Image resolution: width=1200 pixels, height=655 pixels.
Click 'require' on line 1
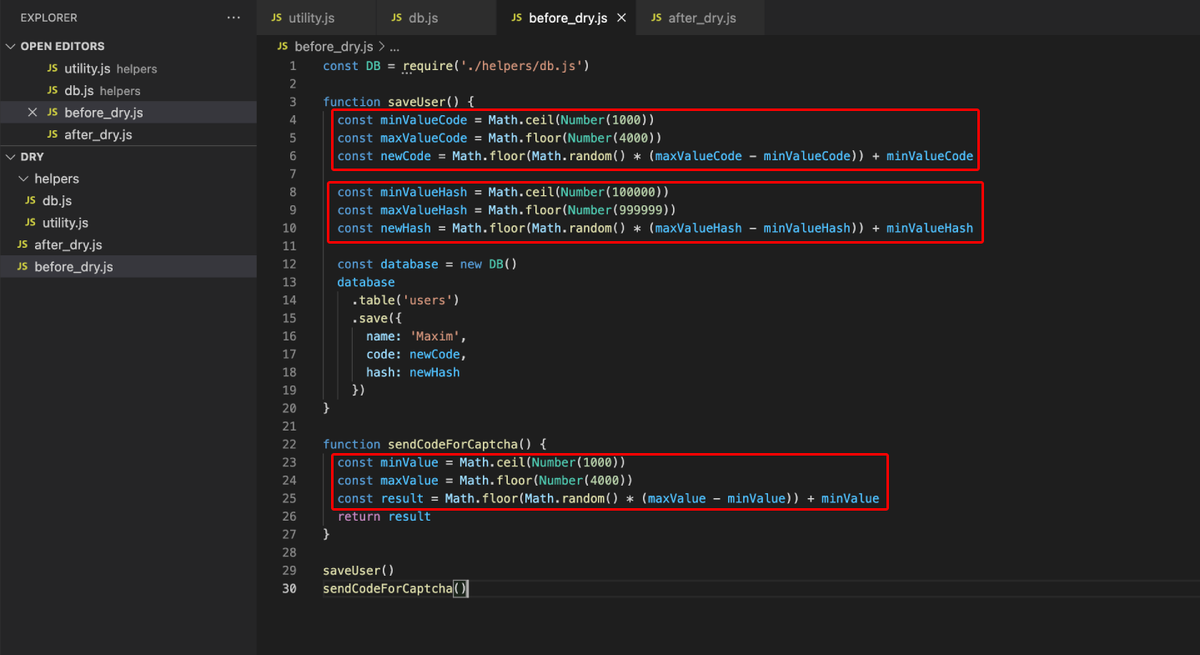(x=429, y=66)
